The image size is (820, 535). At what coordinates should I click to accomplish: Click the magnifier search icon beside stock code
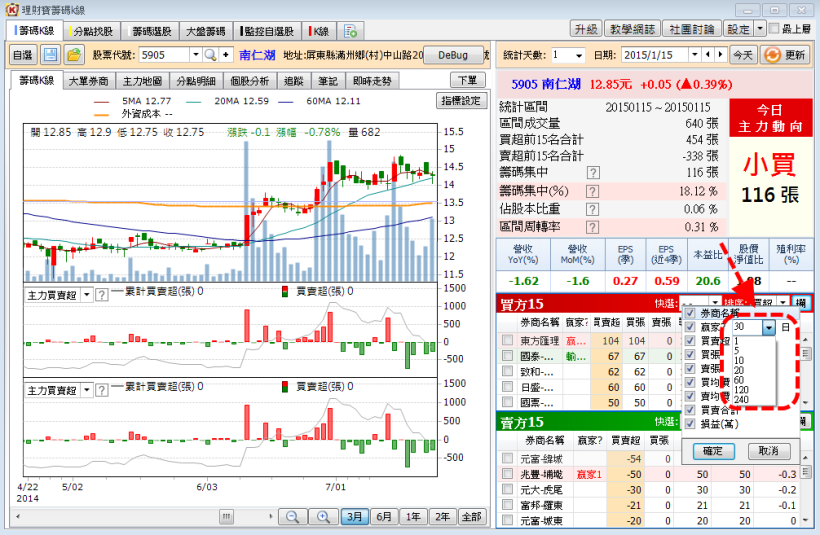coord(211,55)
